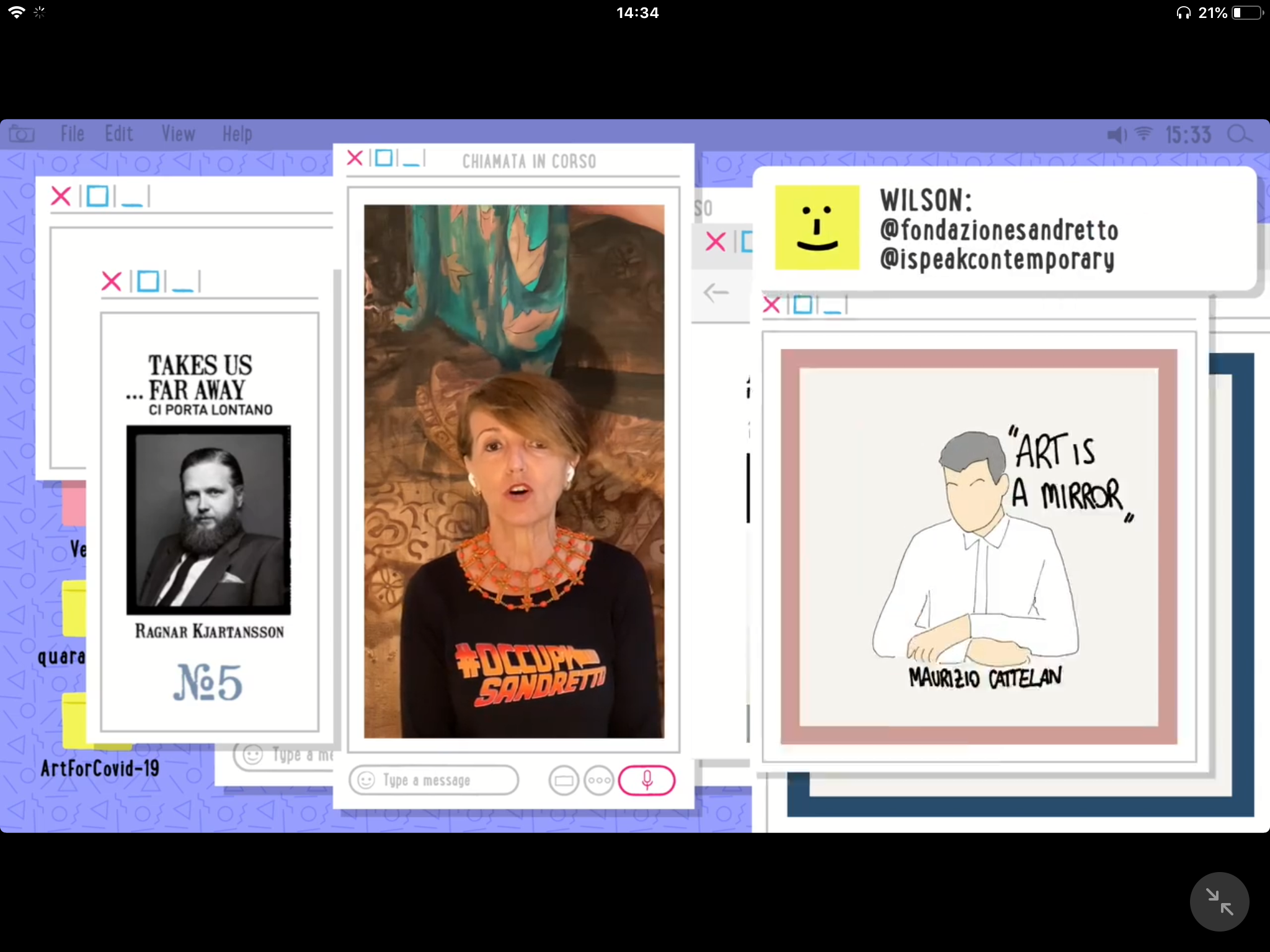Open the File menu in the video
Image resolution: width=1270 pixels, height=952 pixels.
pyautogui.click(x=72, y=134)
